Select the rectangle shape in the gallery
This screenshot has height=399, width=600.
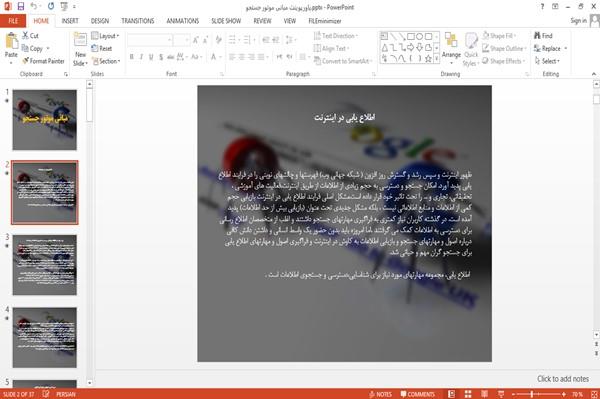[x=411, y=36]
